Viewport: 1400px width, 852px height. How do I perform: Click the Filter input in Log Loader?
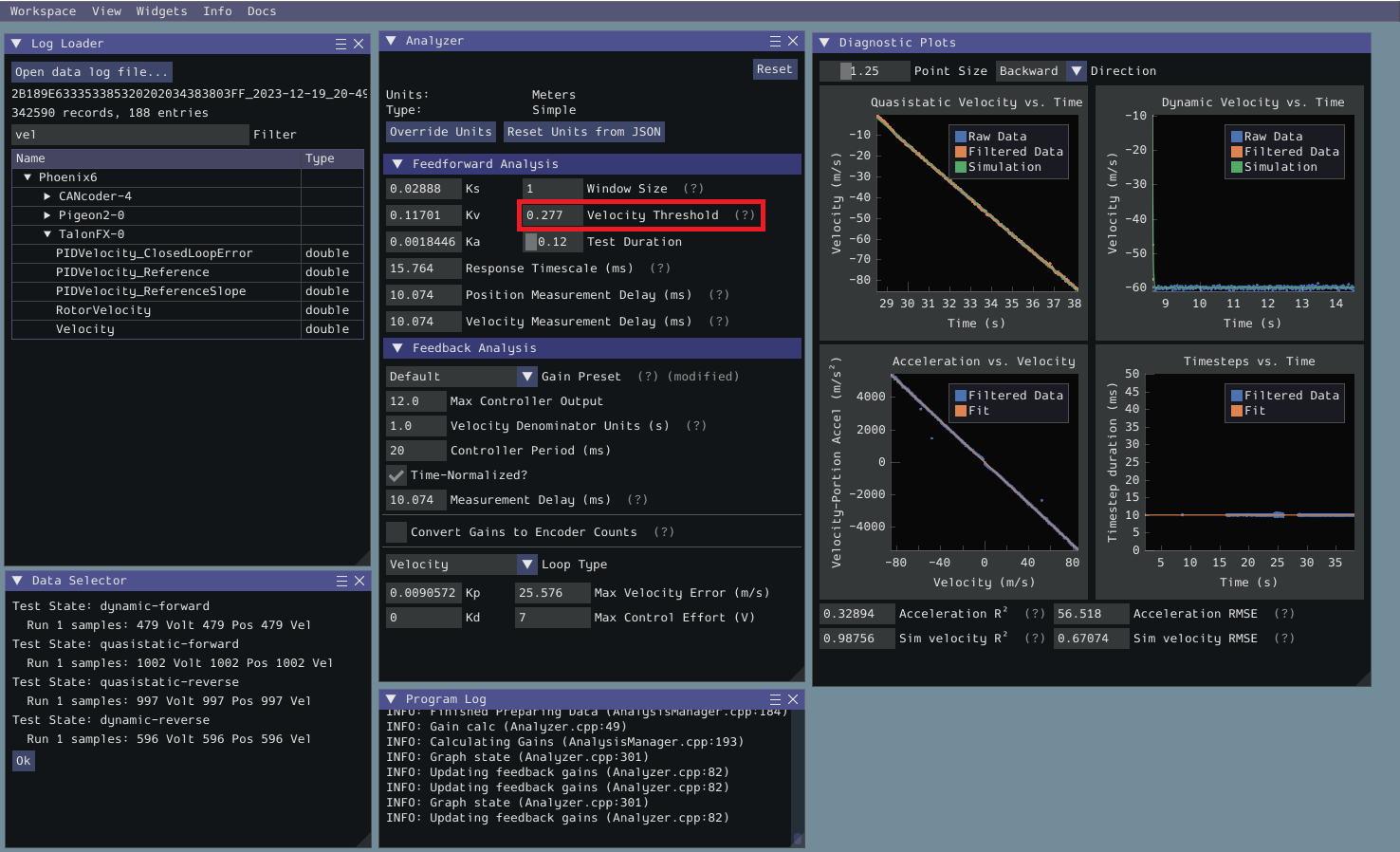(x=130, y=134)
